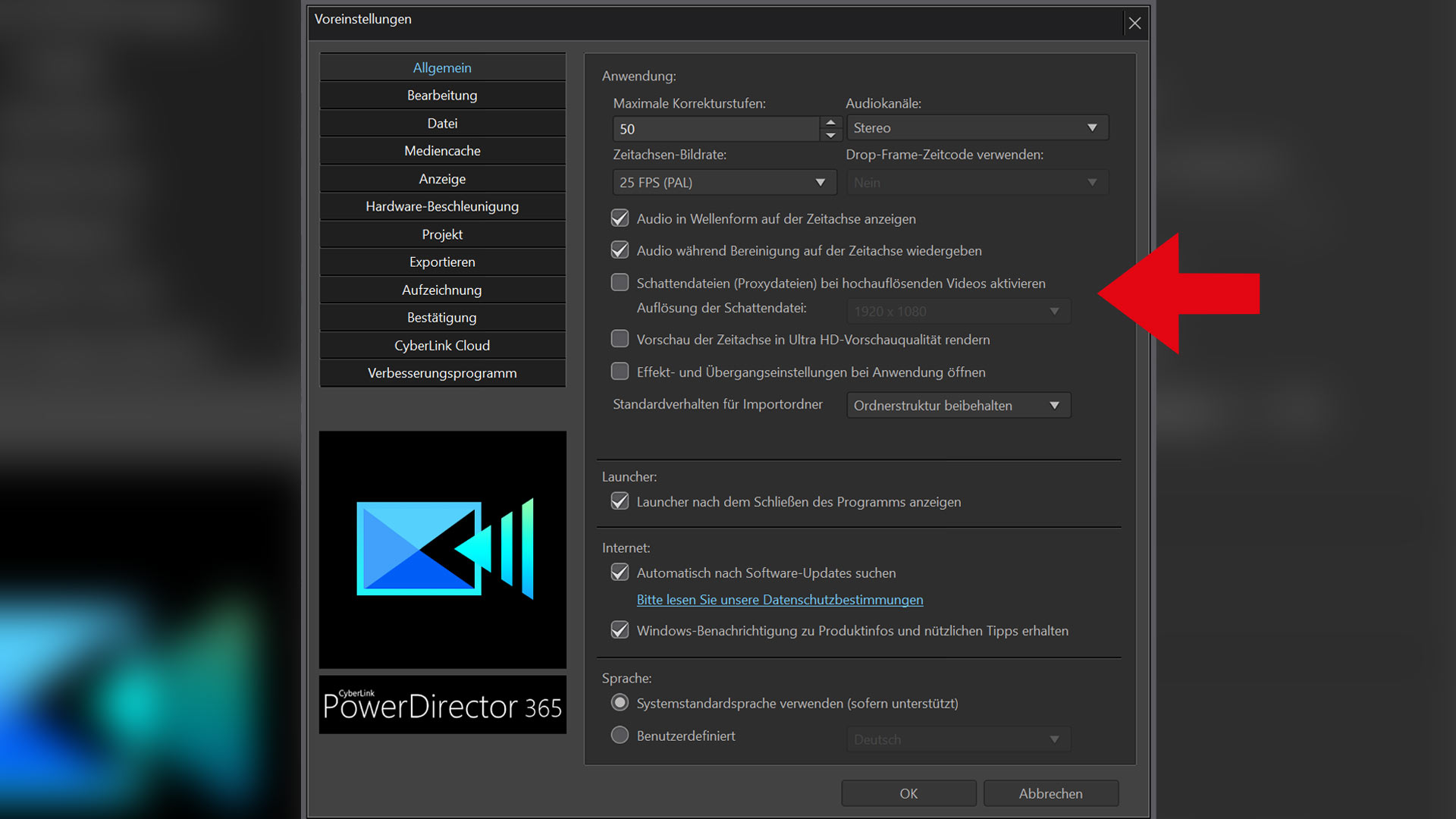
Task: Uncheck Automatisch nach Software-Updates suchen
Action: pos(620,573)
